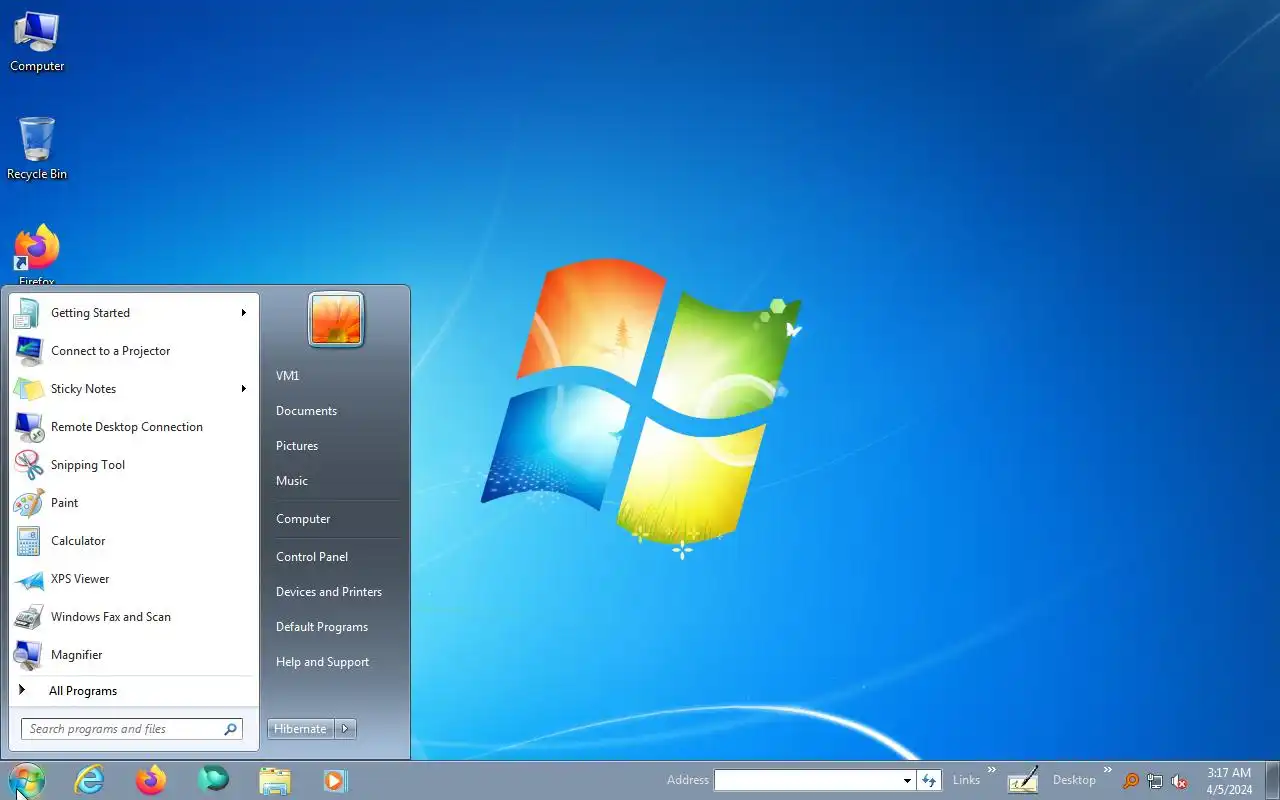1280x800 pixels.
Task: Click the muted volume tray icon
Action: [x=1179, y=781]
